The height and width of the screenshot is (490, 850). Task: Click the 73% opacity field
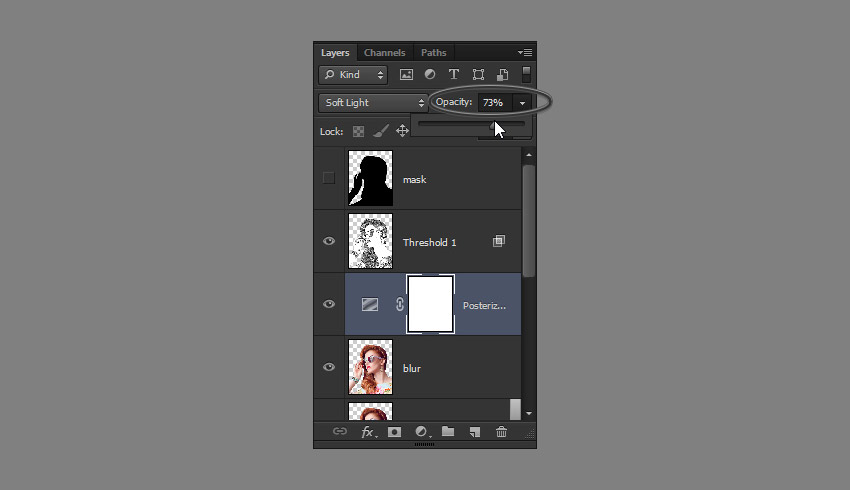click(495, 102)
